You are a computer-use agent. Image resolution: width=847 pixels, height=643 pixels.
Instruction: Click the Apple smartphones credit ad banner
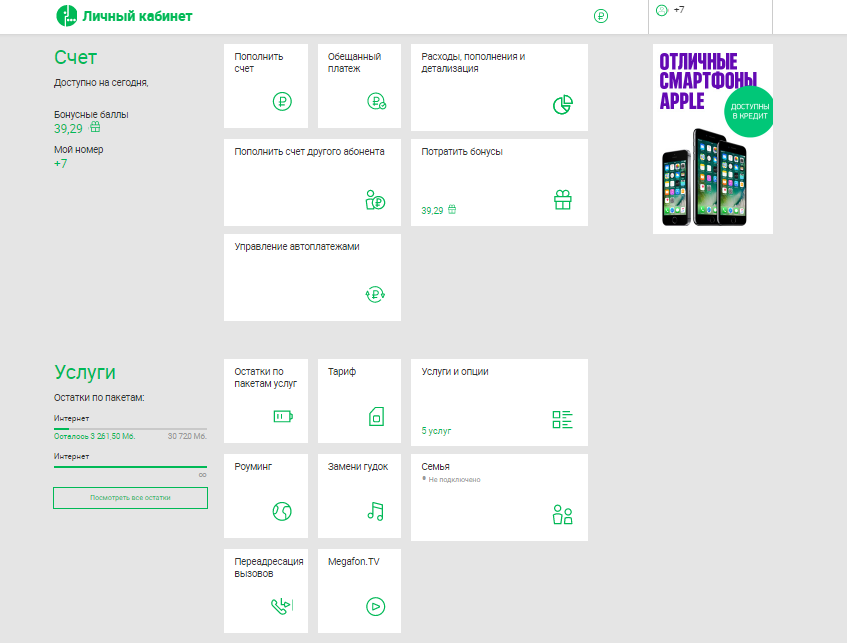coord(712,139)
